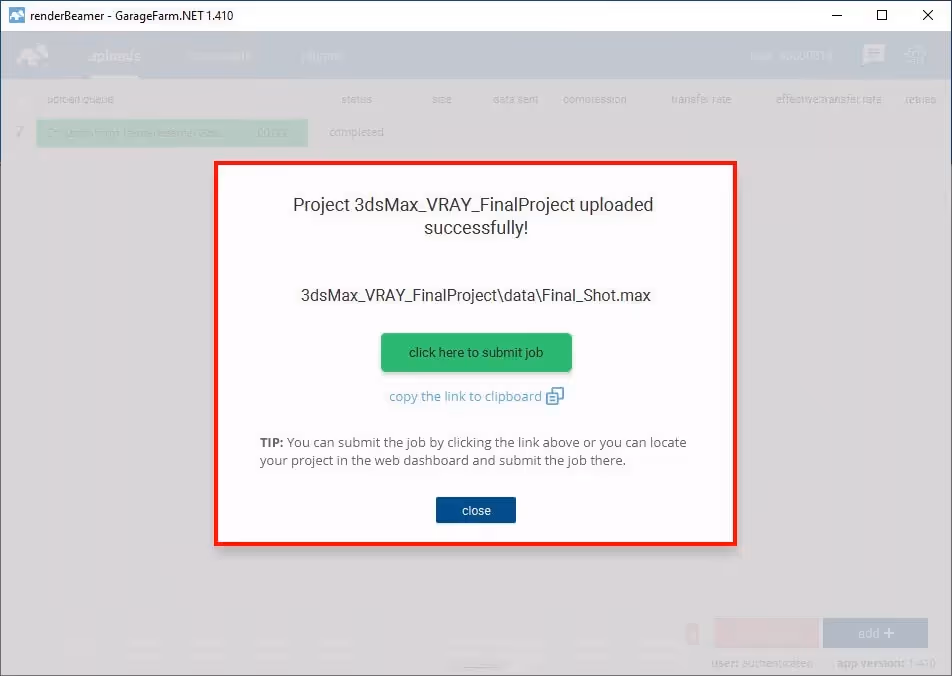Click the 'uploaded successfully' heading text

pos(473,216)
